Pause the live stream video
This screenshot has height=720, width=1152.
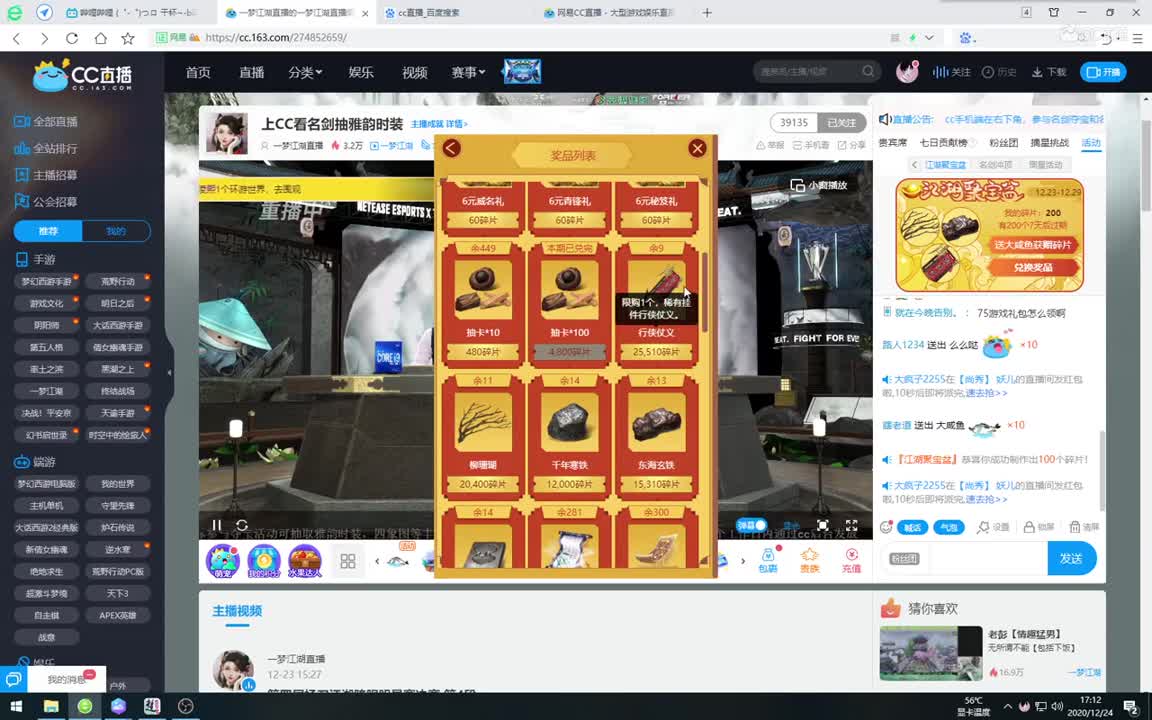point(216,525)
